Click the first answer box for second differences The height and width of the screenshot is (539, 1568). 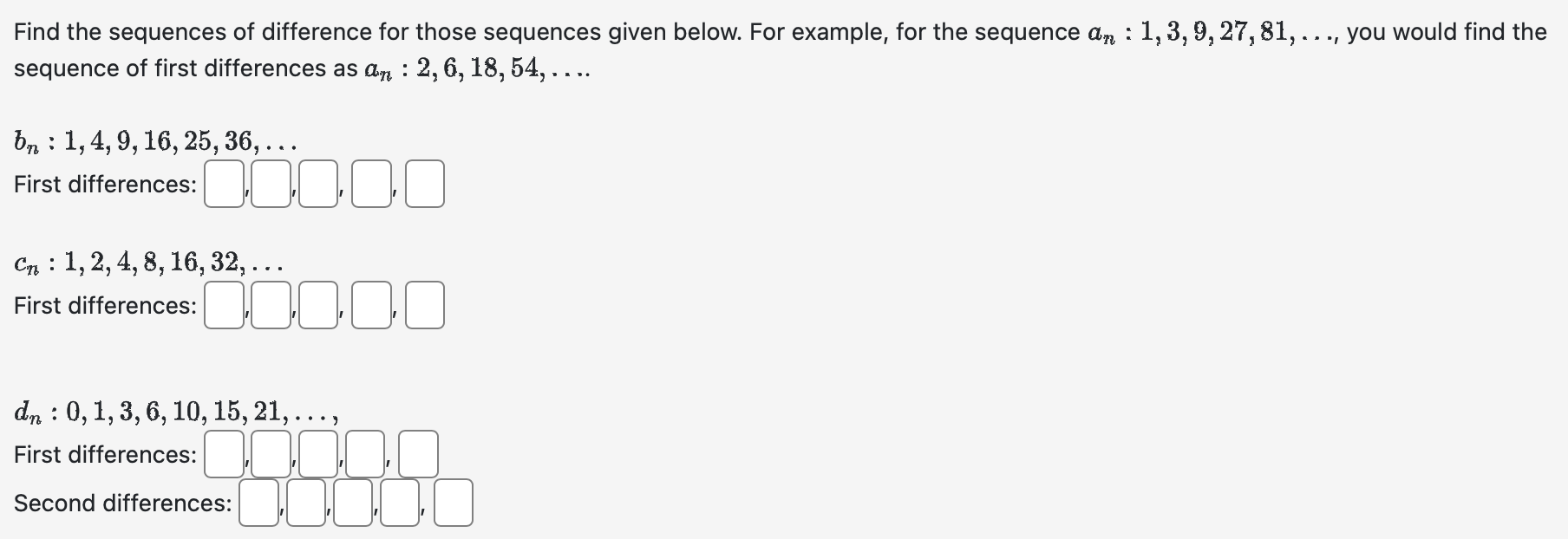258,503
